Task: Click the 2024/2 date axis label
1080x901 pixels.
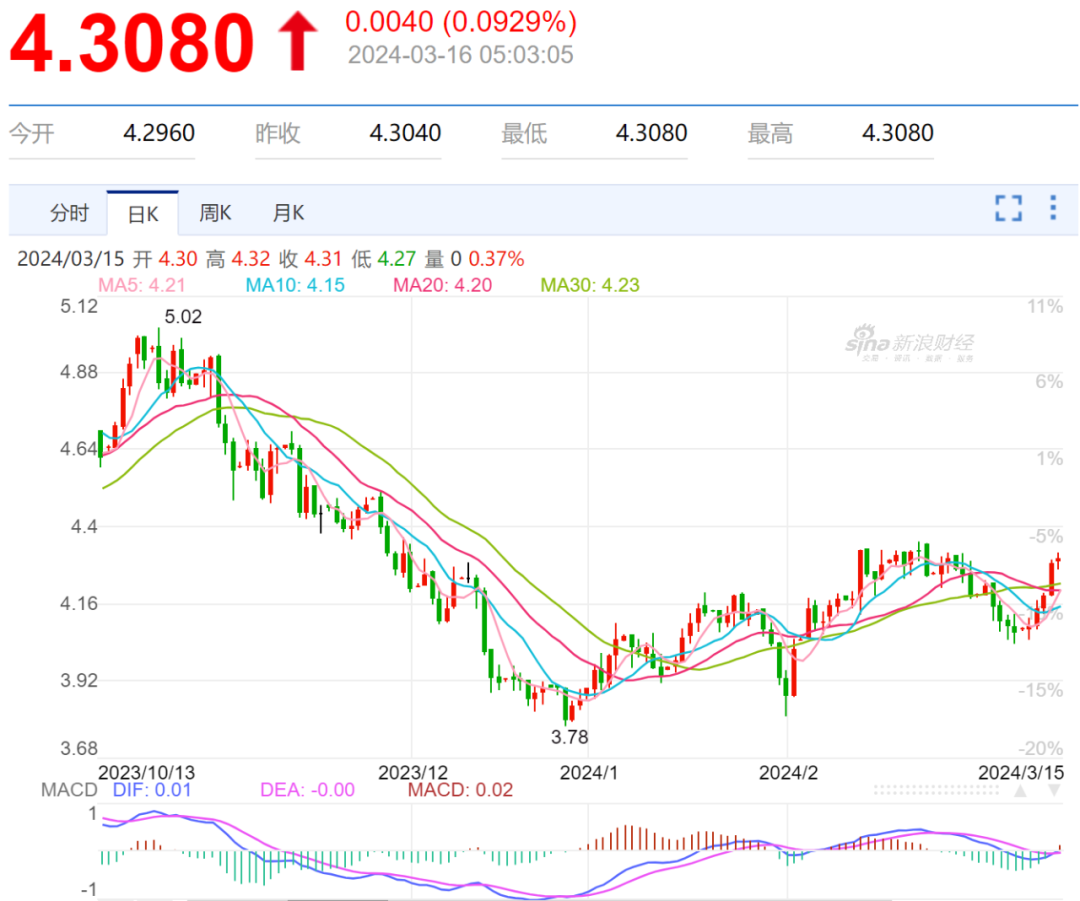Action: [x=789, y=772]
